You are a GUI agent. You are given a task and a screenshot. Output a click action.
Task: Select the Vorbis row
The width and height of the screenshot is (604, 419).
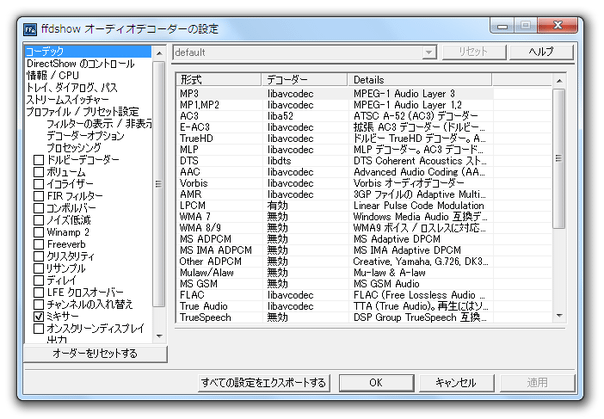coord(335,183)
